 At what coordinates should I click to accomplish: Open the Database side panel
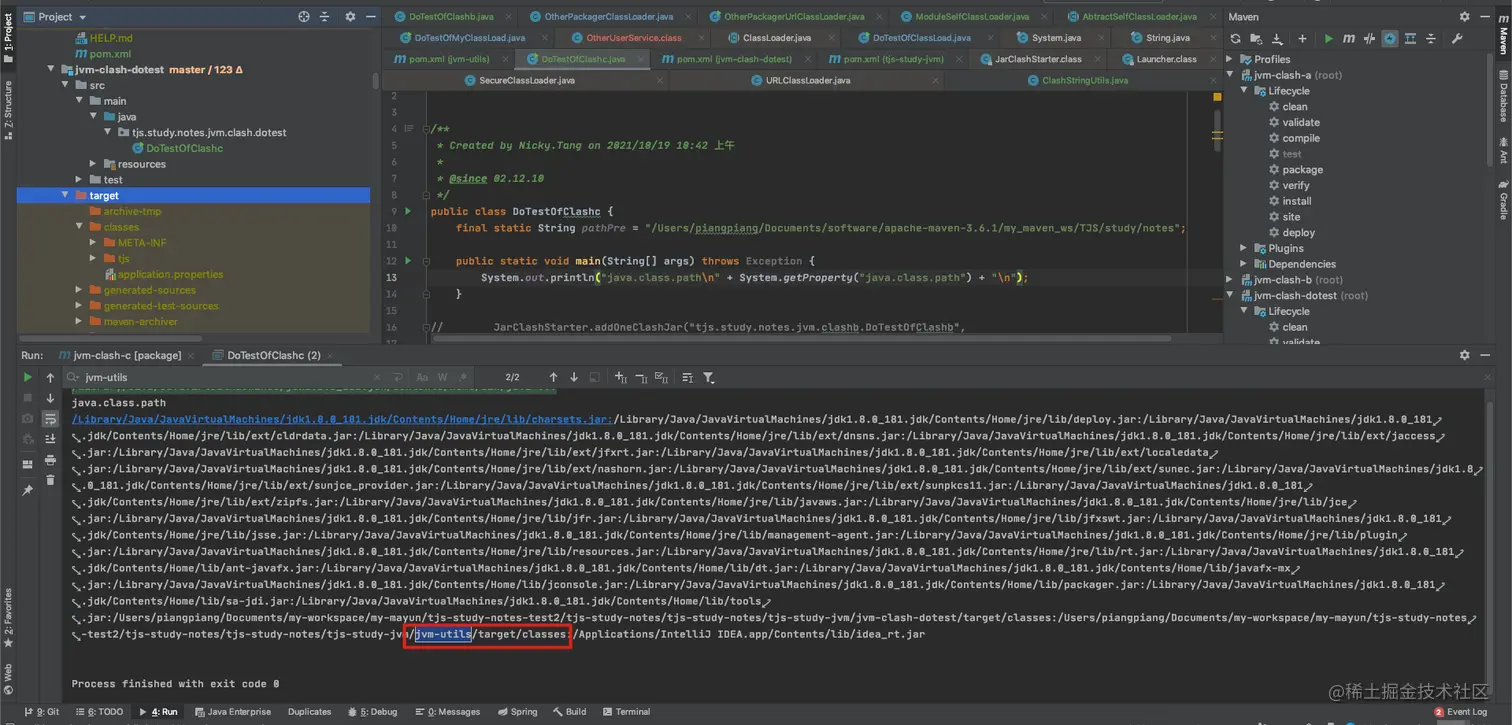(x=1502, y=97)
